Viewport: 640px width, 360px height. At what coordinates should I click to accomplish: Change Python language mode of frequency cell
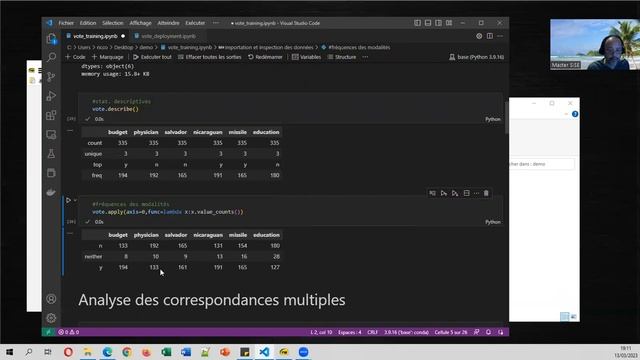[493, 222]
